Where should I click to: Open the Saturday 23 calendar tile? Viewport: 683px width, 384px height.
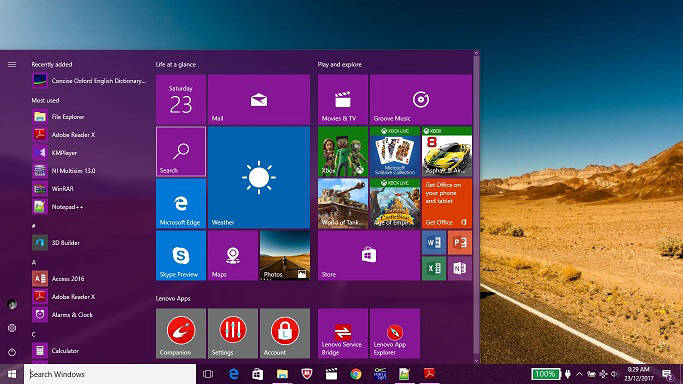181,99
